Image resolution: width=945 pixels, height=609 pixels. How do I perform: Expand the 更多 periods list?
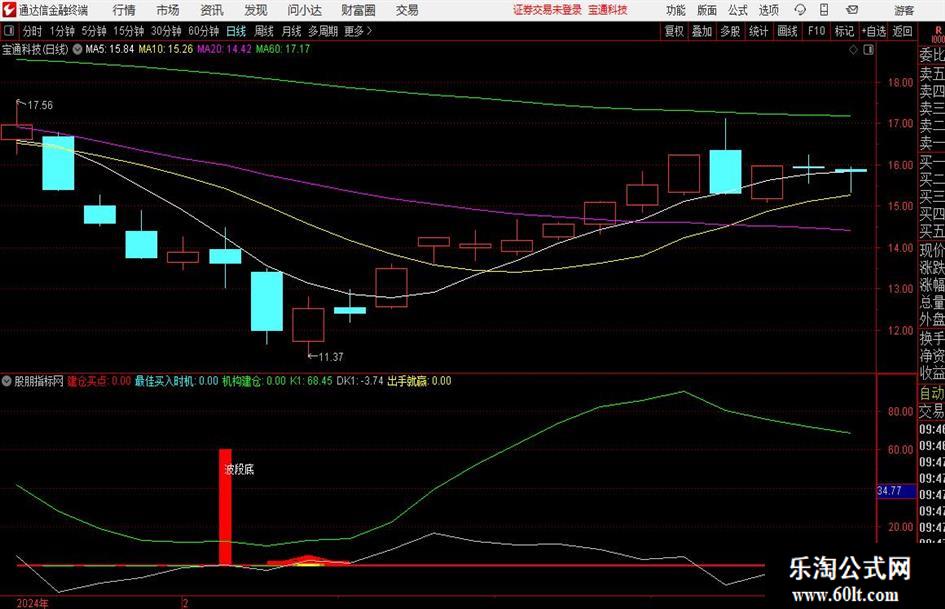(359, 31)
